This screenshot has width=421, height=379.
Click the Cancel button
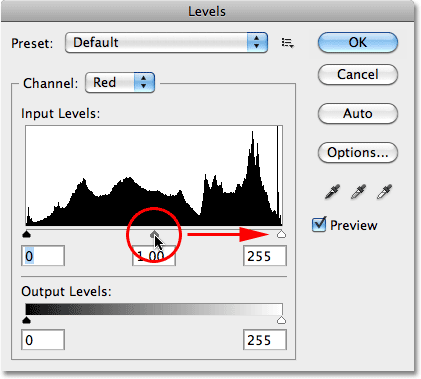(x=358, y=74)
